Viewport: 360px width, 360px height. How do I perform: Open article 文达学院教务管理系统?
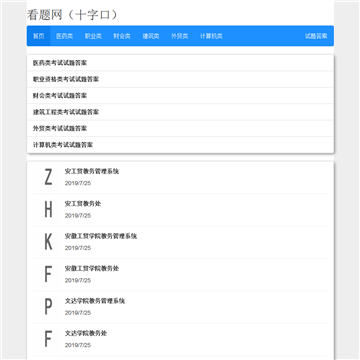(95, 301)
